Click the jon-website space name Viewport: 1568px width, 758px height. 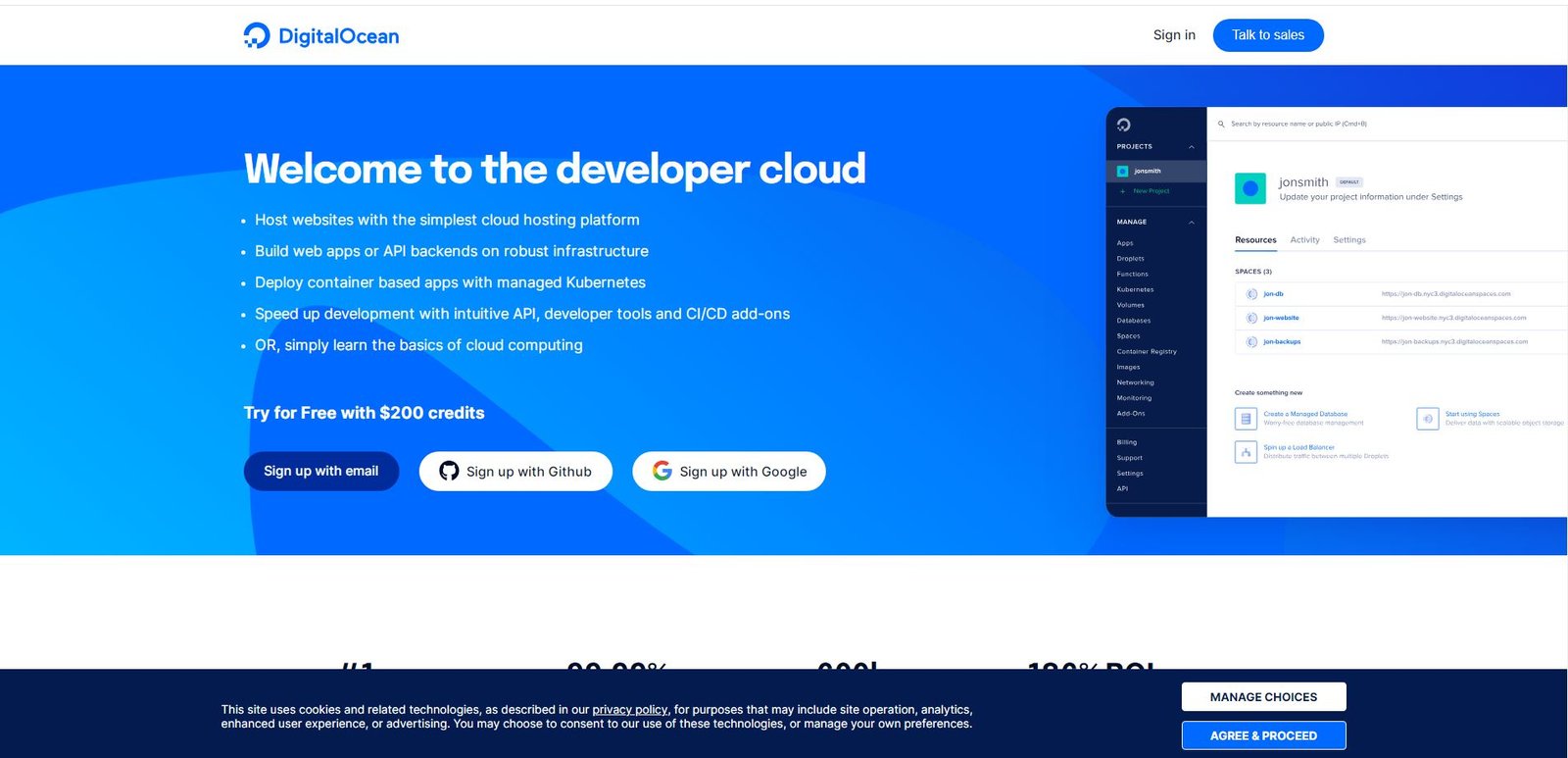(x=1281, y=318)
